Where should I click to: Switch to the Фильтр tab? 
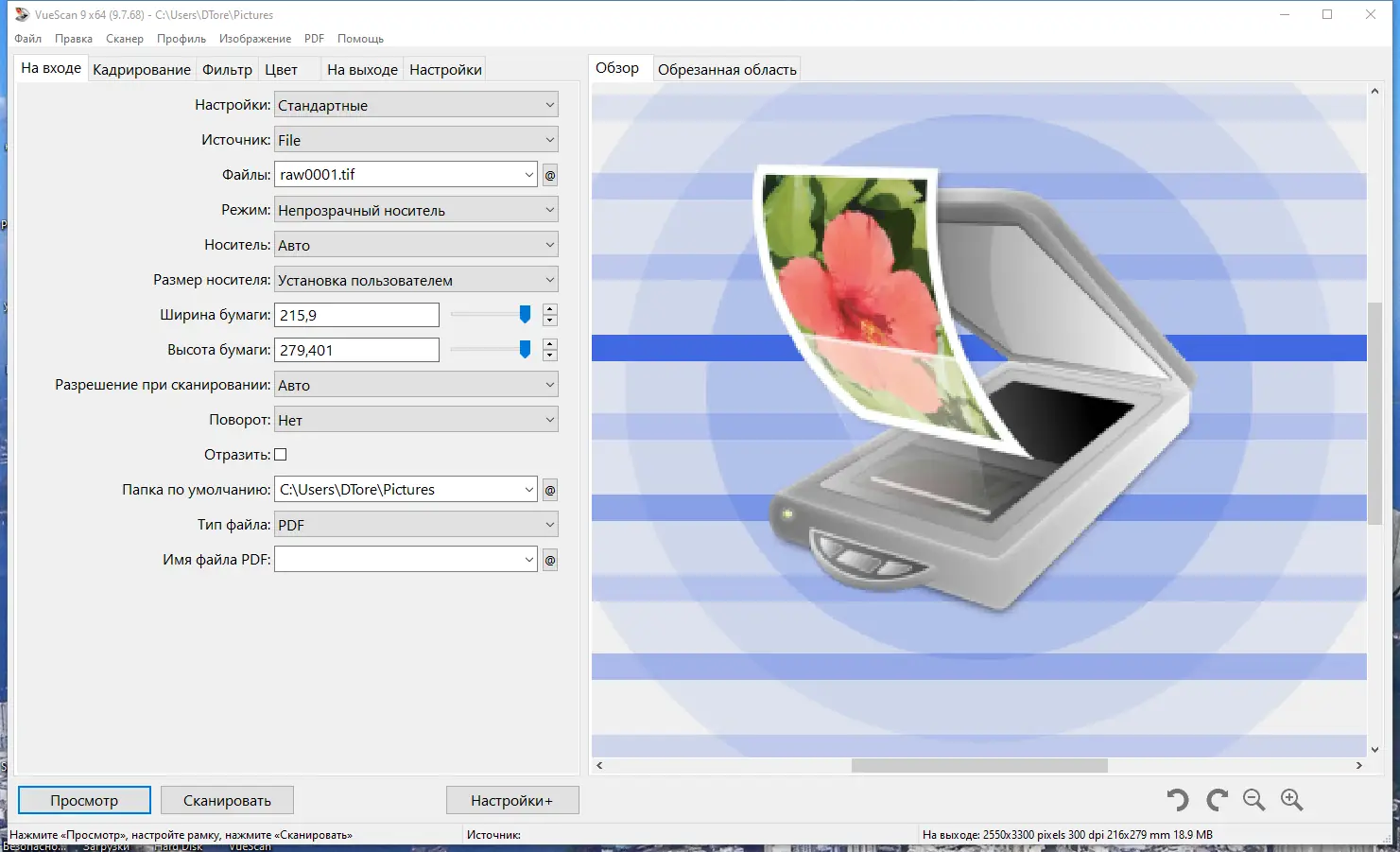pos(227,69)
